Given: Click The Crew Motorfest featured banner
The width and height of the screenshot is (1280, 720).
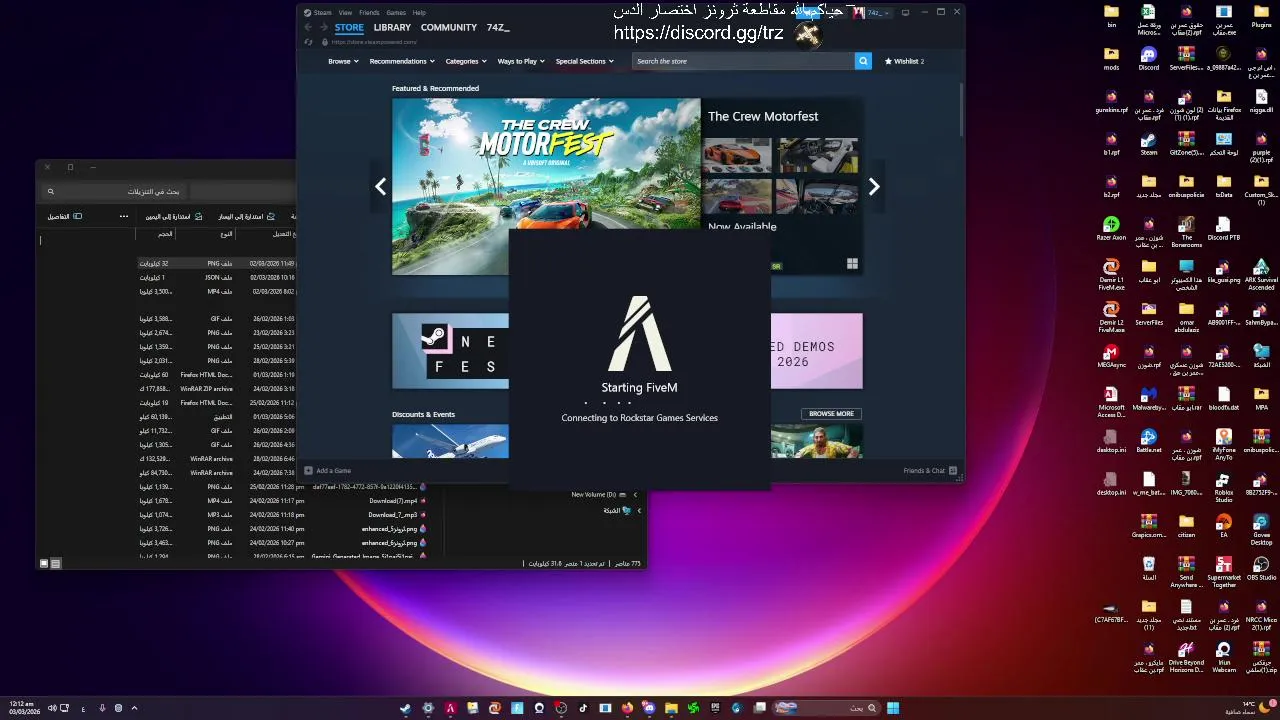Looking at the screenshot, I should coord(546,186).
